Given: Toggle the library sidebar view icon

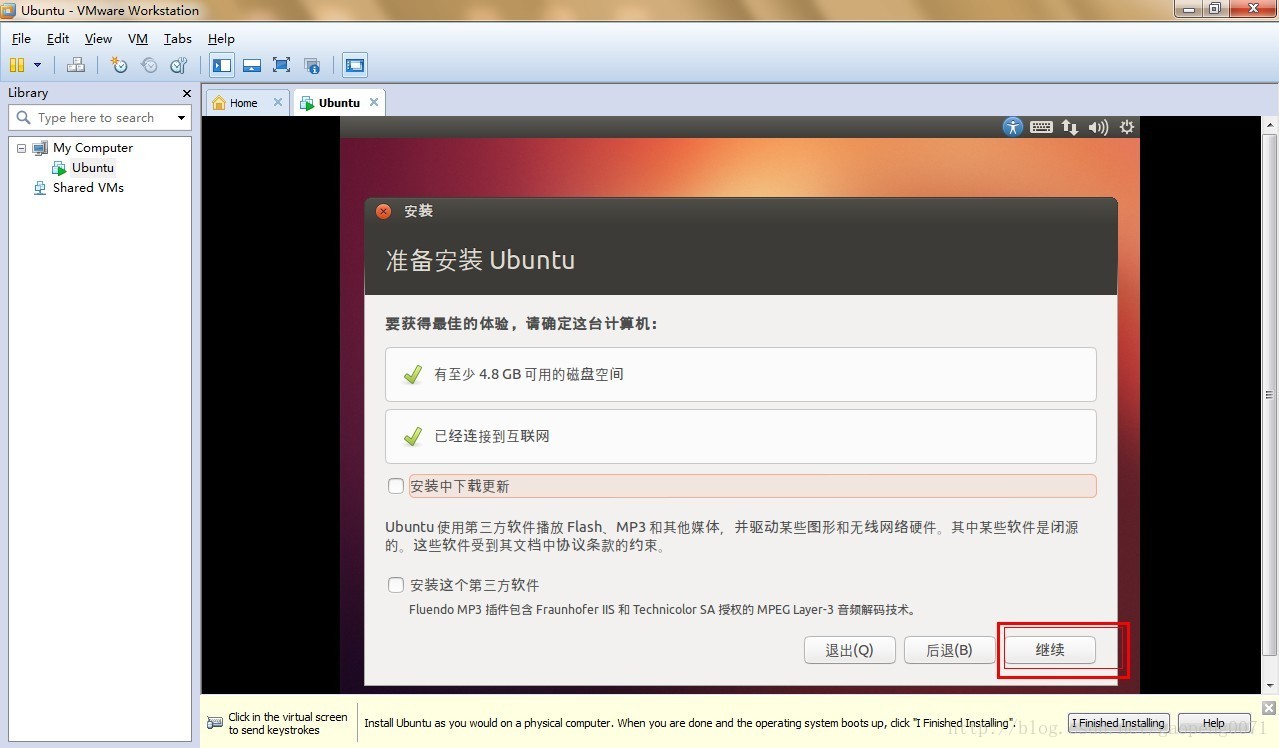Looking at the screenshot, I should coord(222,65).
